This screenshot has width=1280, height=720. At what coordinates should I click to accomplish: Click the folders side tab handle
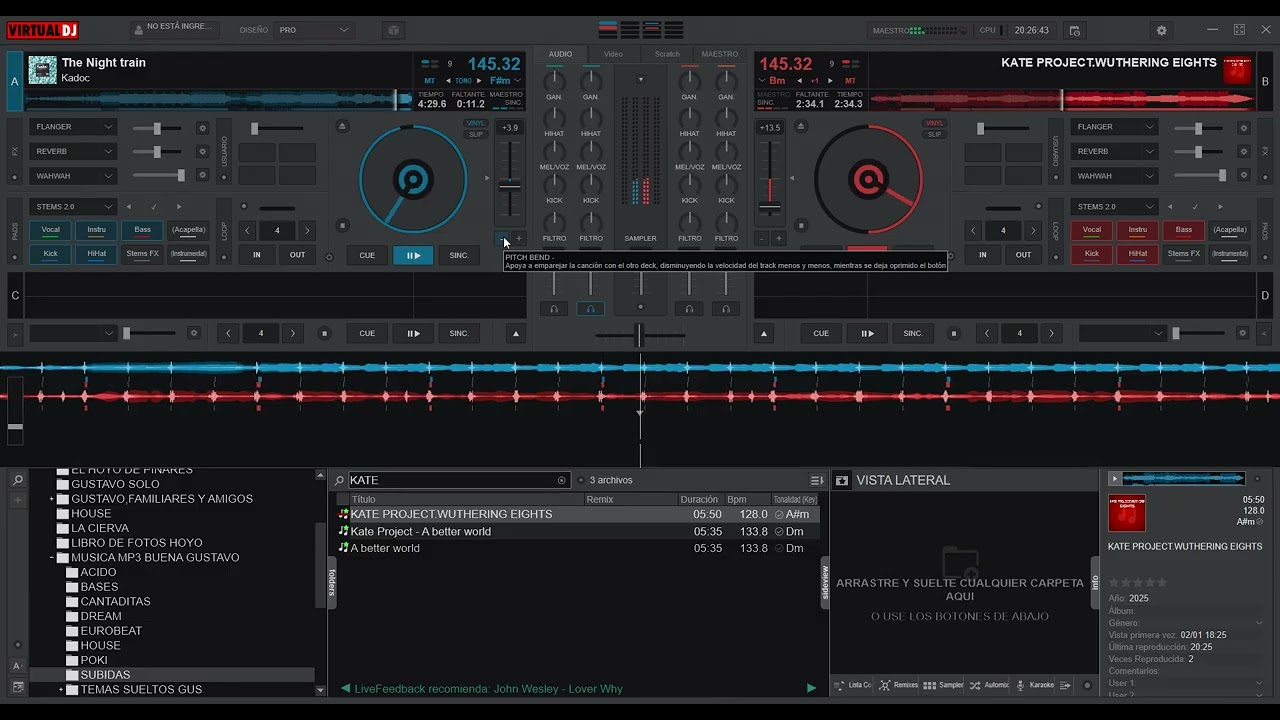click(332, 583)
